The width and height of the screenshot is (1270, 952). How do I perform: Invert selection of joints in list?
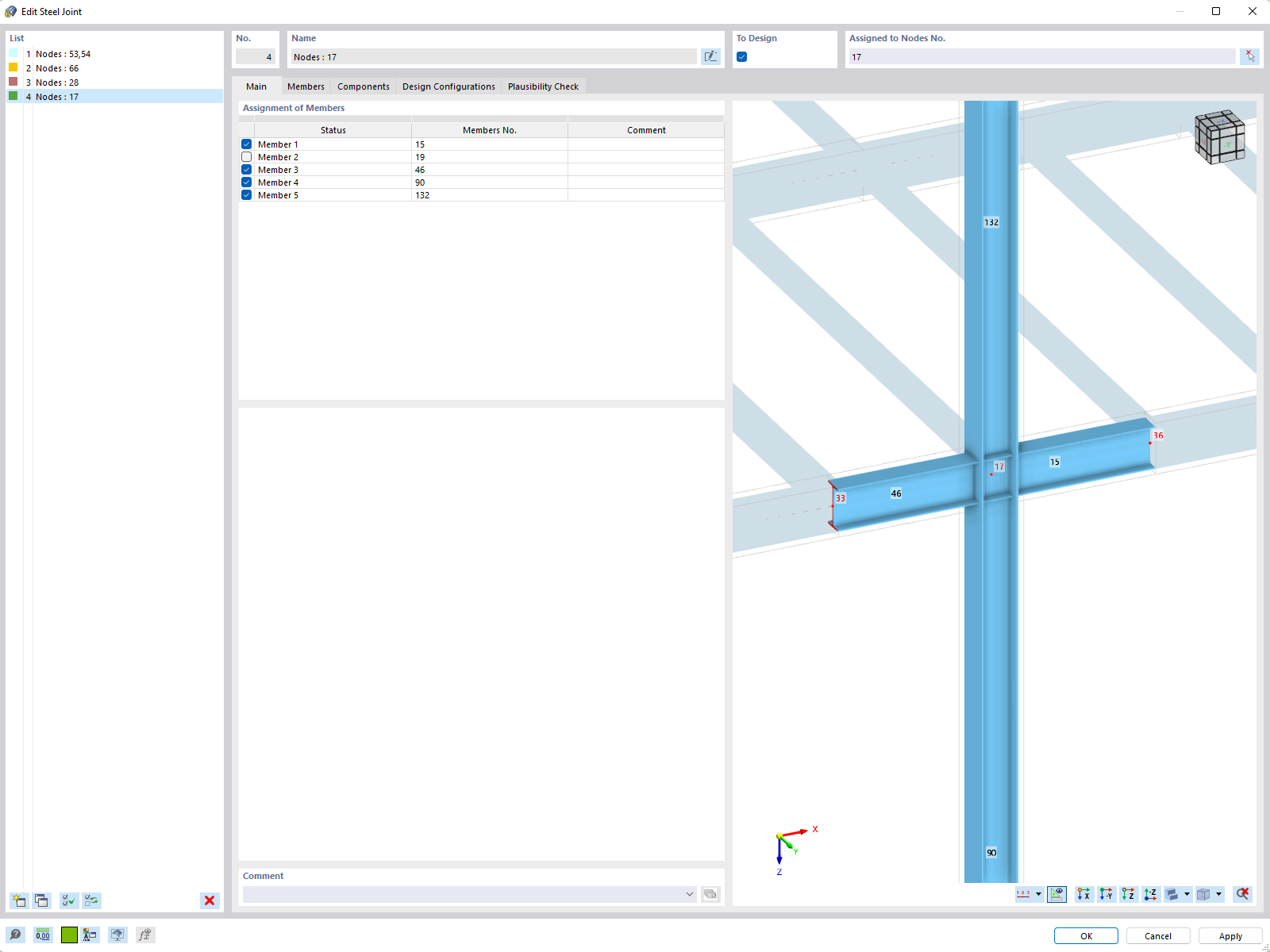[x=91, y=900]
